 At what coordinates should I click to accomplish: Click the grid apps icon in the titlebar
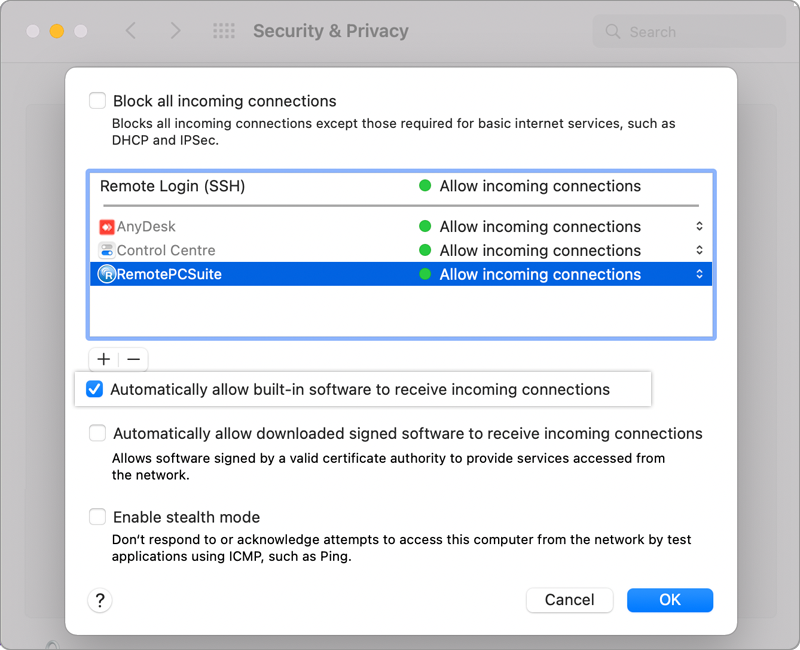click(x=224, y=31)
